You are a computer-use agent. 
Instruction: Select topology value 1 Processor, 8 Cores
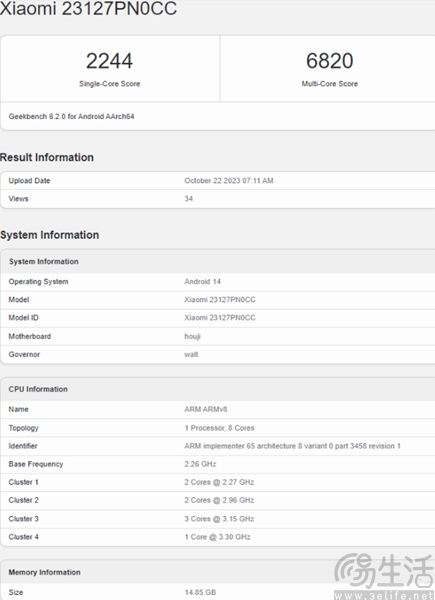[219, 428]
